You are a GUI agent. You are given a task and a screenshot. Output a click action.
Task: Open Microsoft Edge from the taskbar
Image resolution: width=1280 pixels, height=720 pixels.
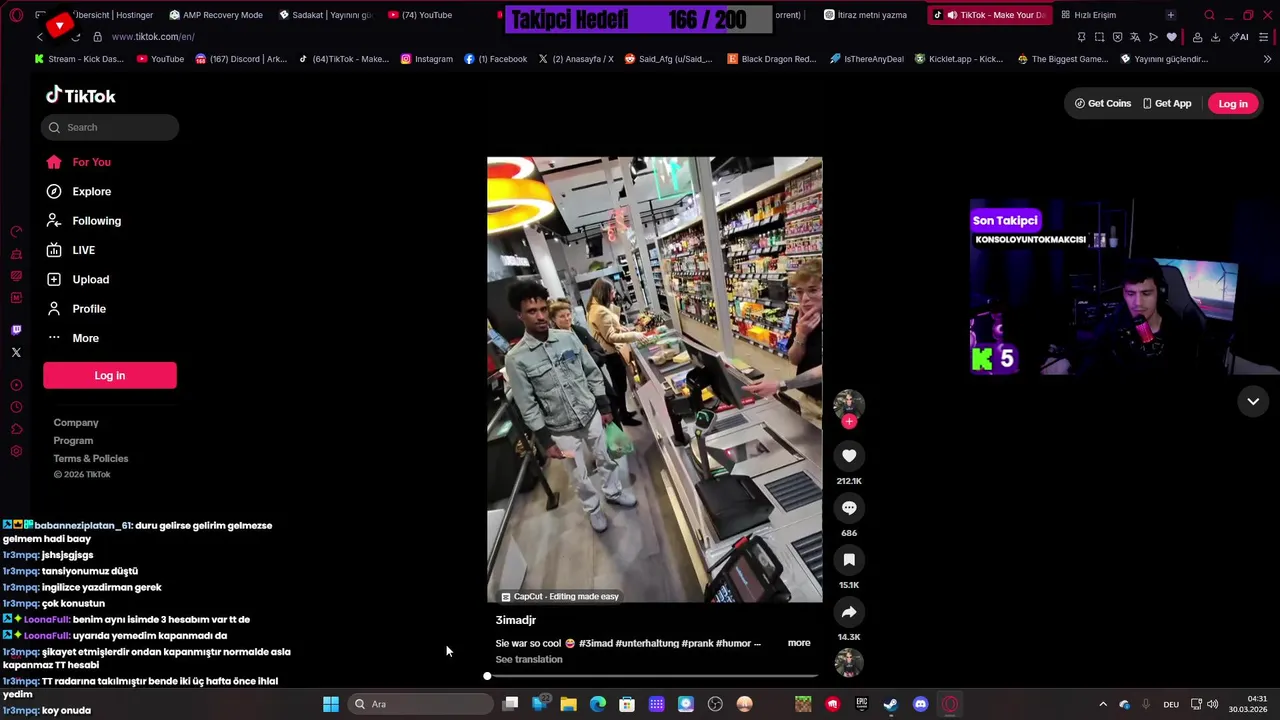[x=598, y=704]
